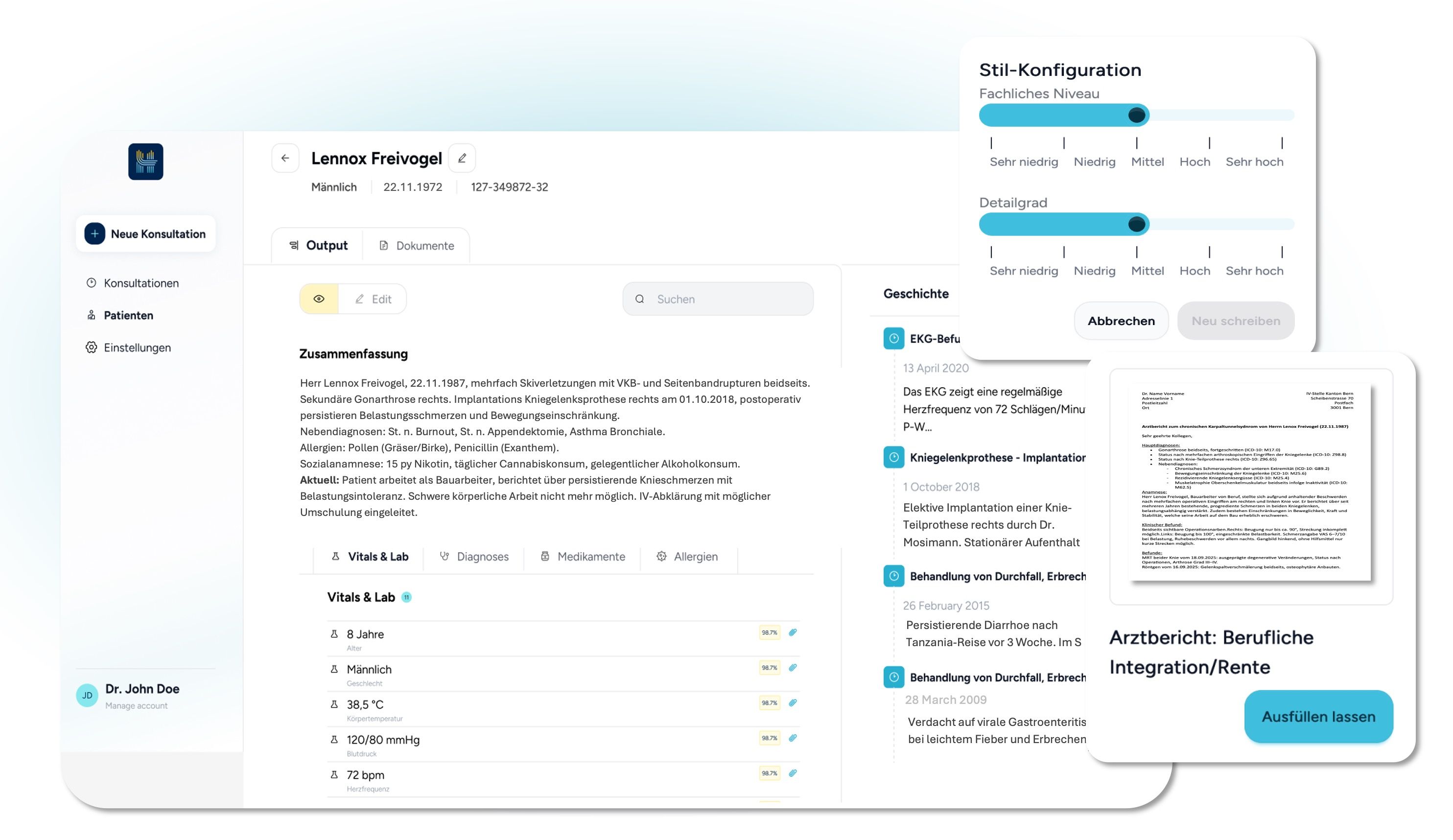
Task: Click the Fachliches Niveau slider handle
Action: tap(1137, 116)
